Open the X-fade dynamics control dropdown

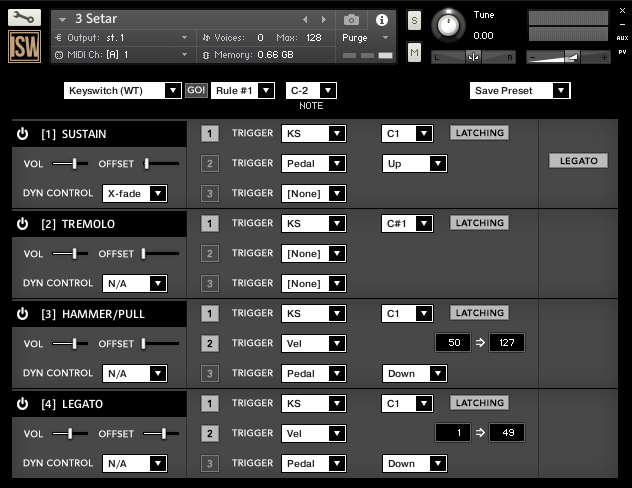click(135, 193)
